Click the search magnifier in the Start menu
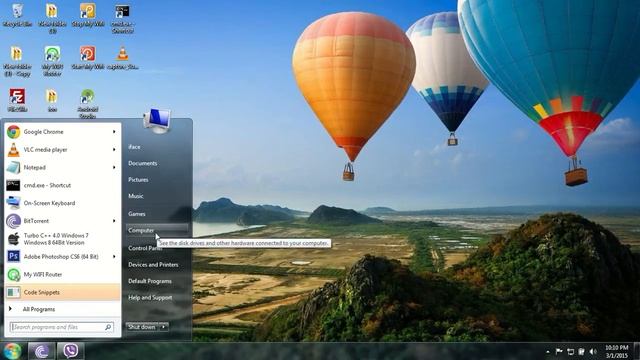Image resolution: width=640 pixels, height=360 pixels. coord(108,327)
